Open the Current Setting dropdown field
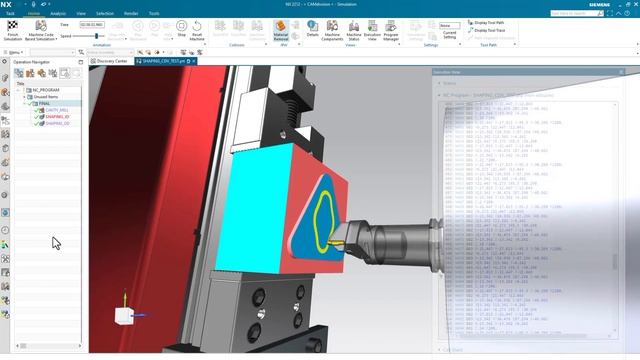The width and height of the screenshot is (640, 360). tap(449, 25)
